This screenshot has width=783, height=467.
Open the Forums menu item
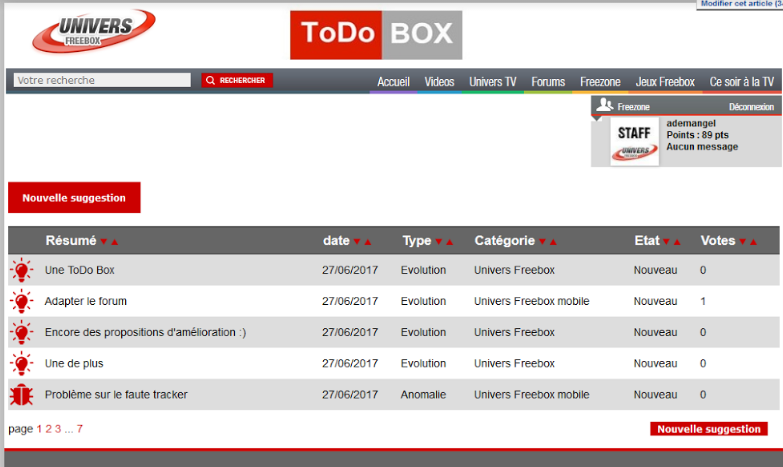coord(548,82)
